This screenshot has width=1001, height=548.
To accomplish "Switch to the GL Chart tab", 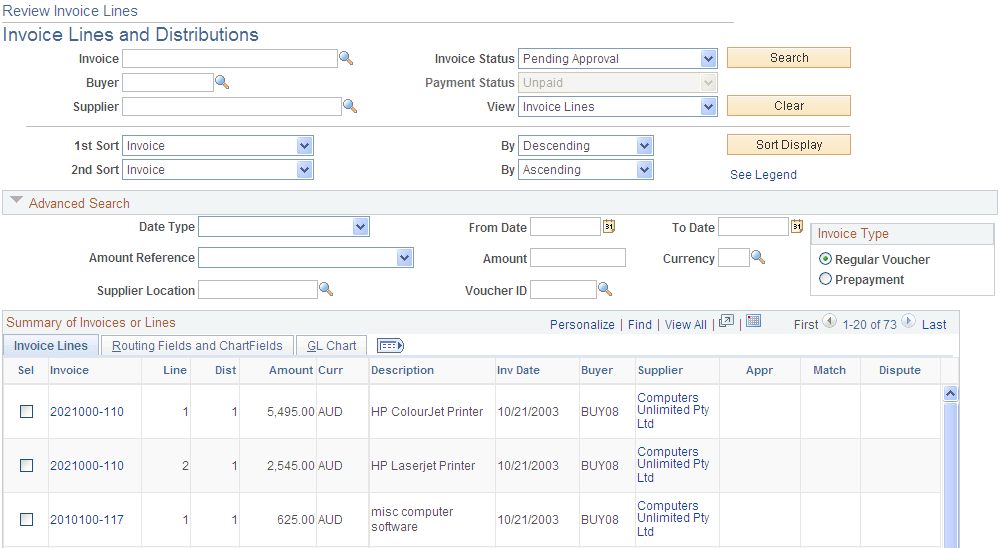I will (331, 346).
